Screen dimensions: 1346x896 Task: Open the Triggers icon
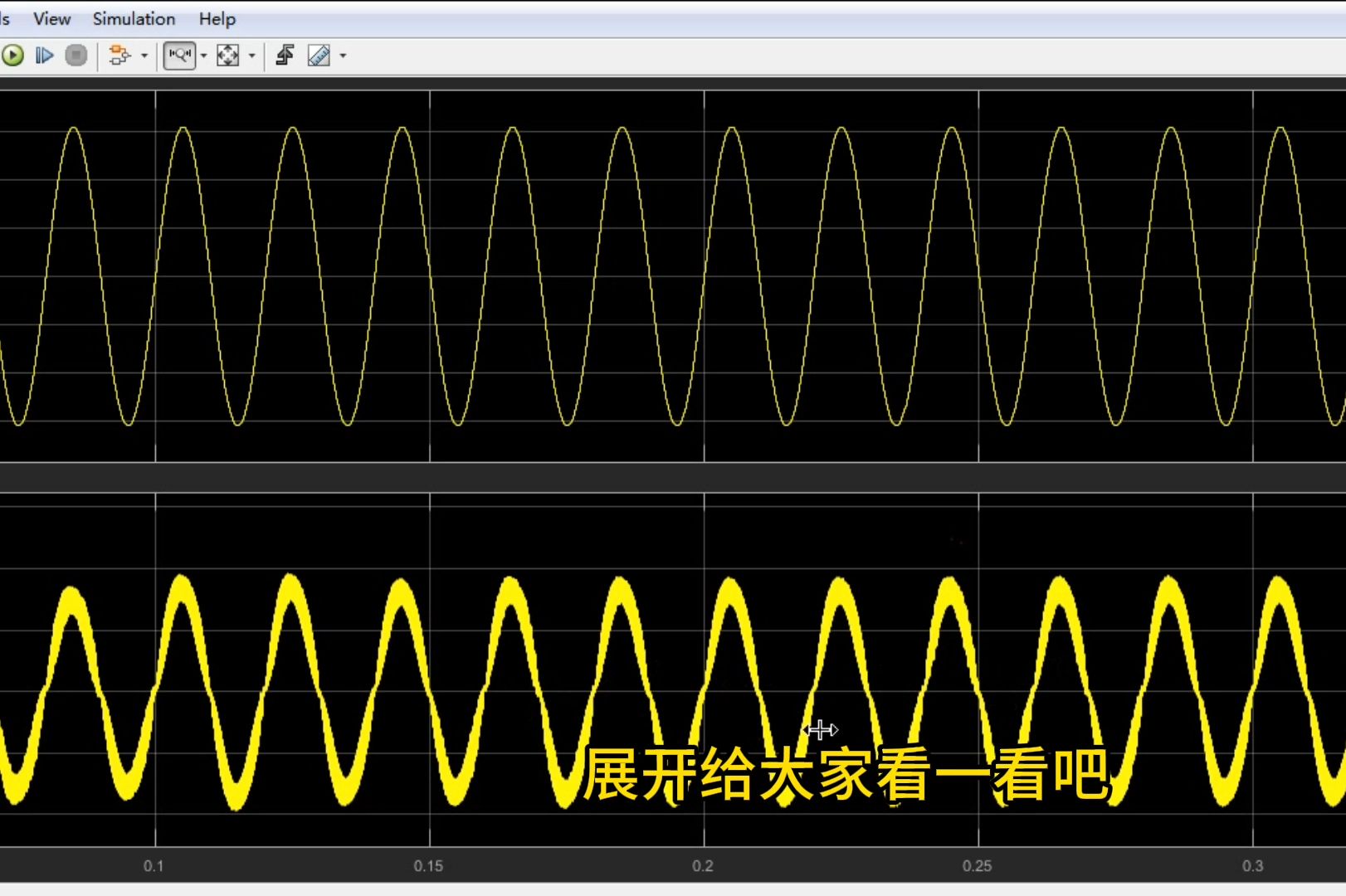click(x=285, y=56)
